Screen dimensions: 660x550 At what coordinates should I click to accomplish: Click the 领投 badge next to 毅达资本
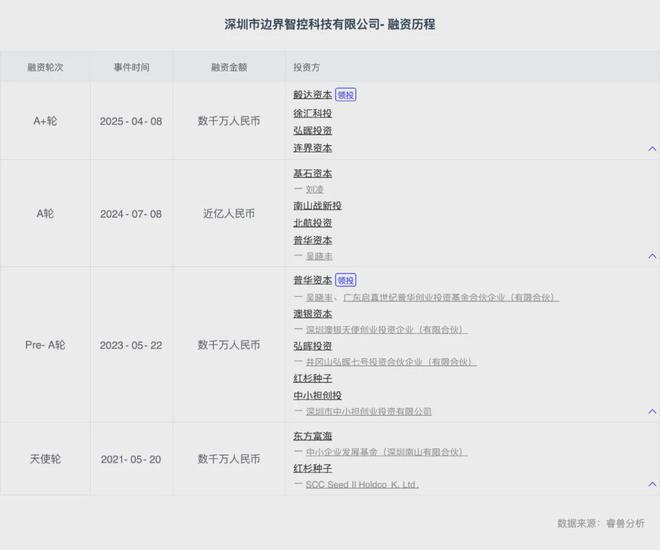pyautogui.click(x=346, y=95)
